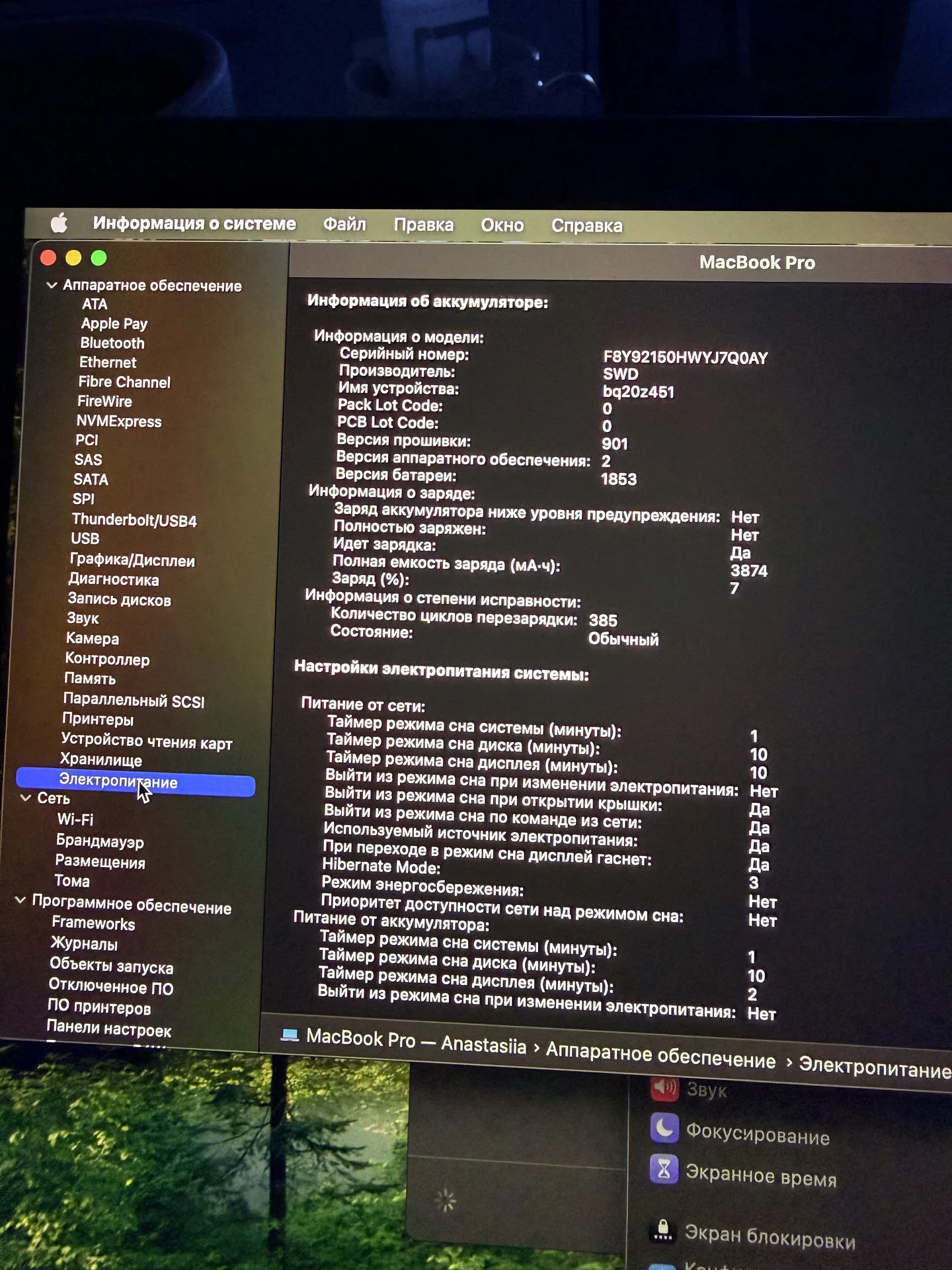The image size is (952, 1270).
Task: Select SAS in the sidebar
Action: pos(88,460)
